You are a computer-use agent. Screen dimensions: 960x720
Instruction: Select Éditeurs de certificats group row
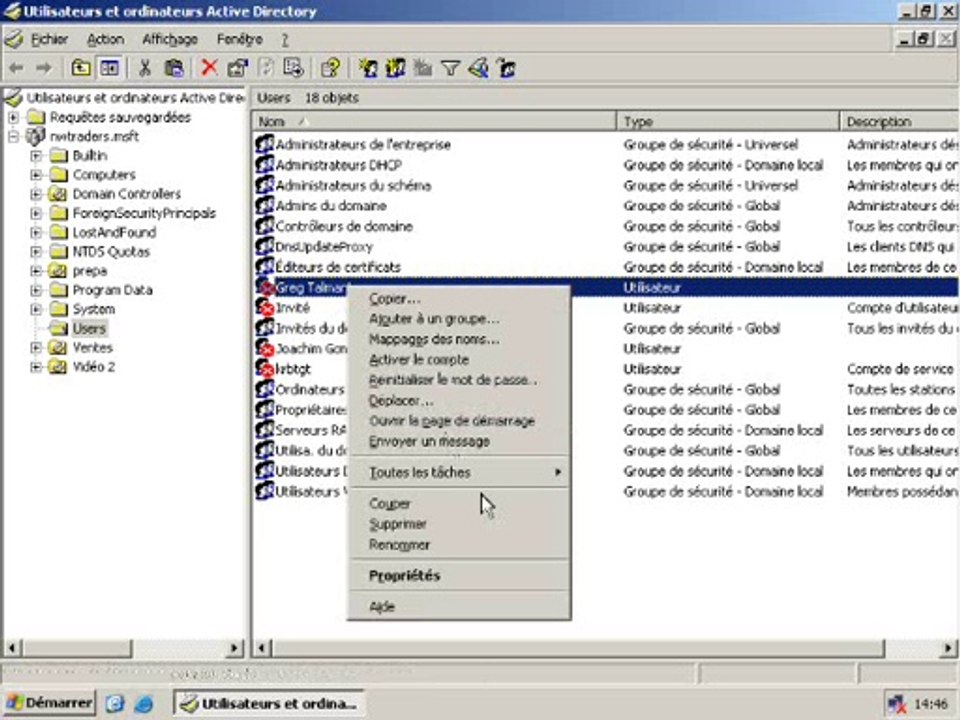[x=605, y=268]
